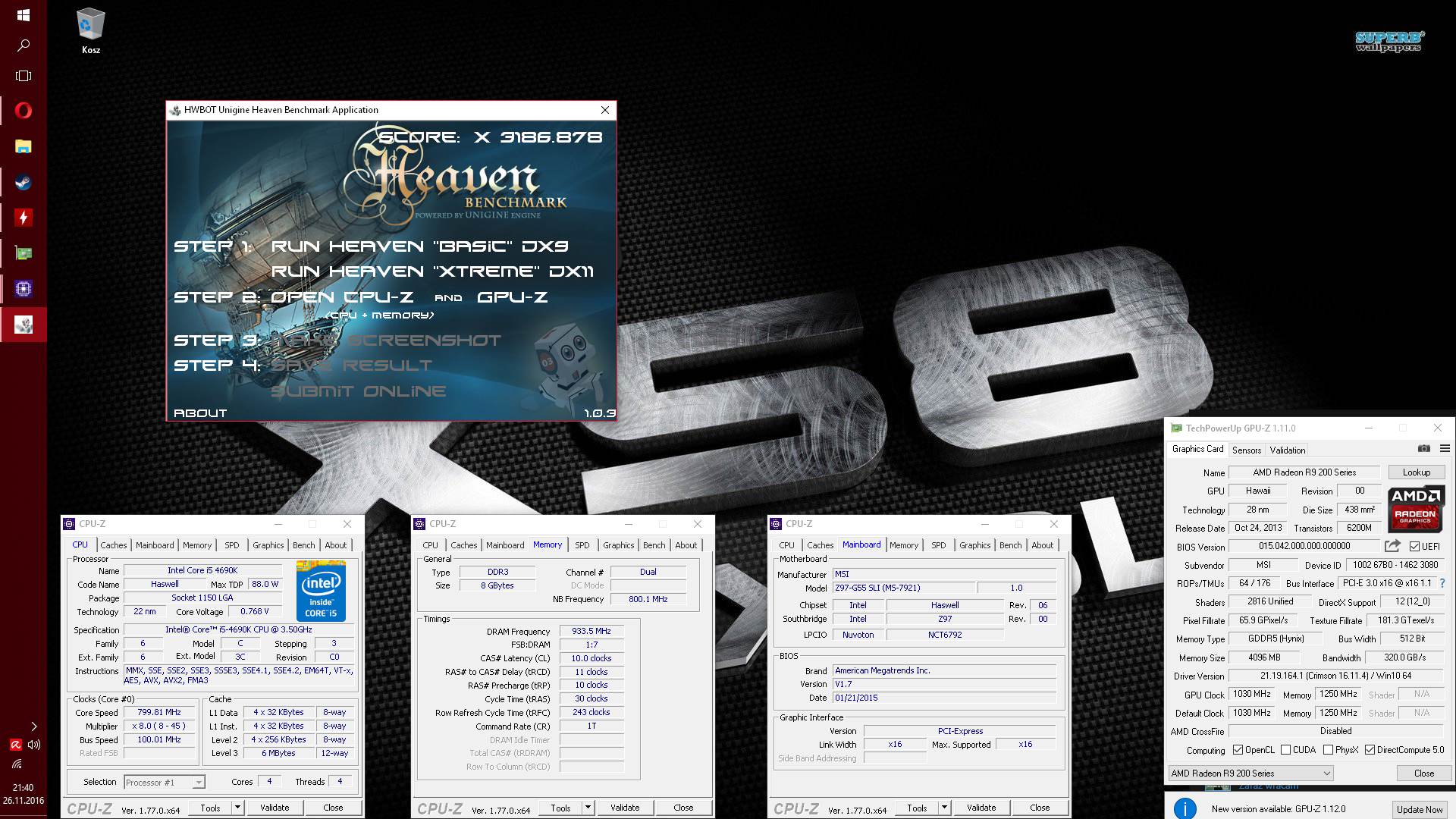Open the GPU-Z hamburger menu

[1445, 449]
